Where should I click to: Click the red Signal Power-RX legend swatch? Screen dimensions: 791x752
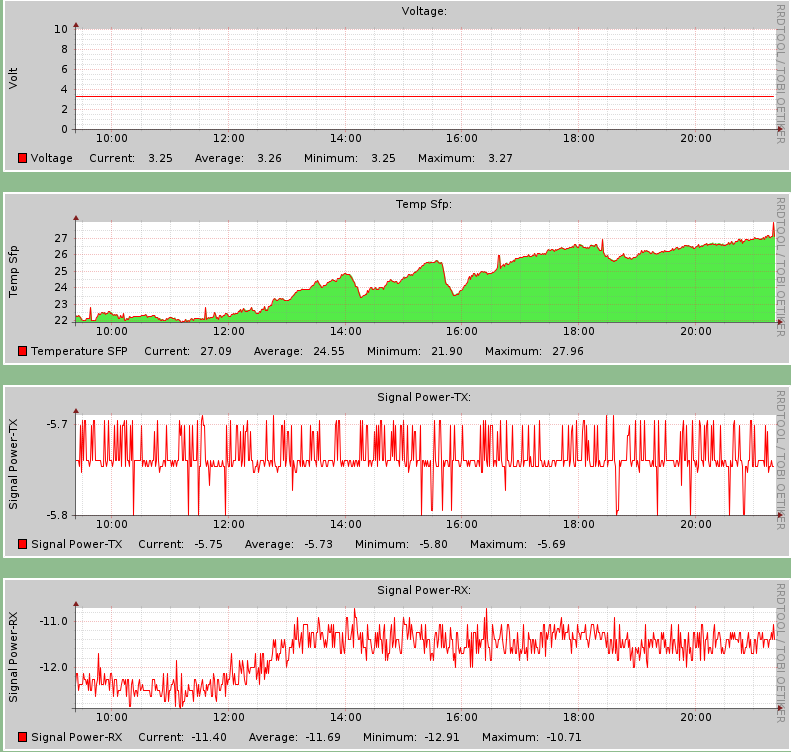click(22, 737)
